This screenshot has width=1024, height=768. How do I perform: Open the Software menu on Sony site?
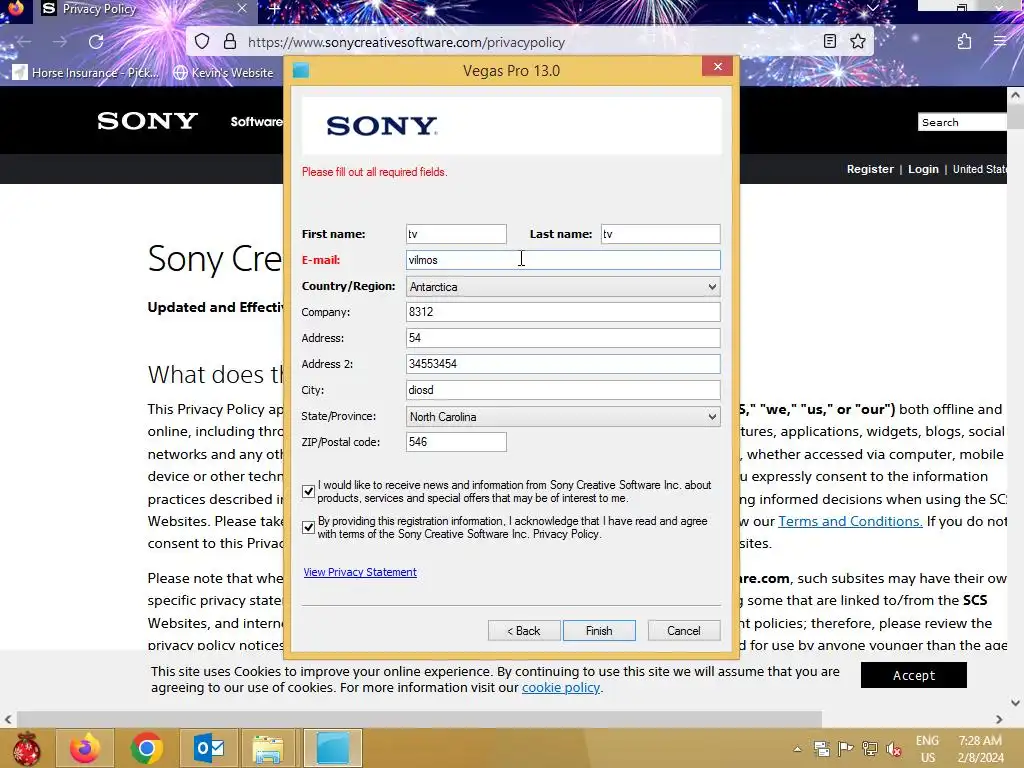[x=256, y=121]
